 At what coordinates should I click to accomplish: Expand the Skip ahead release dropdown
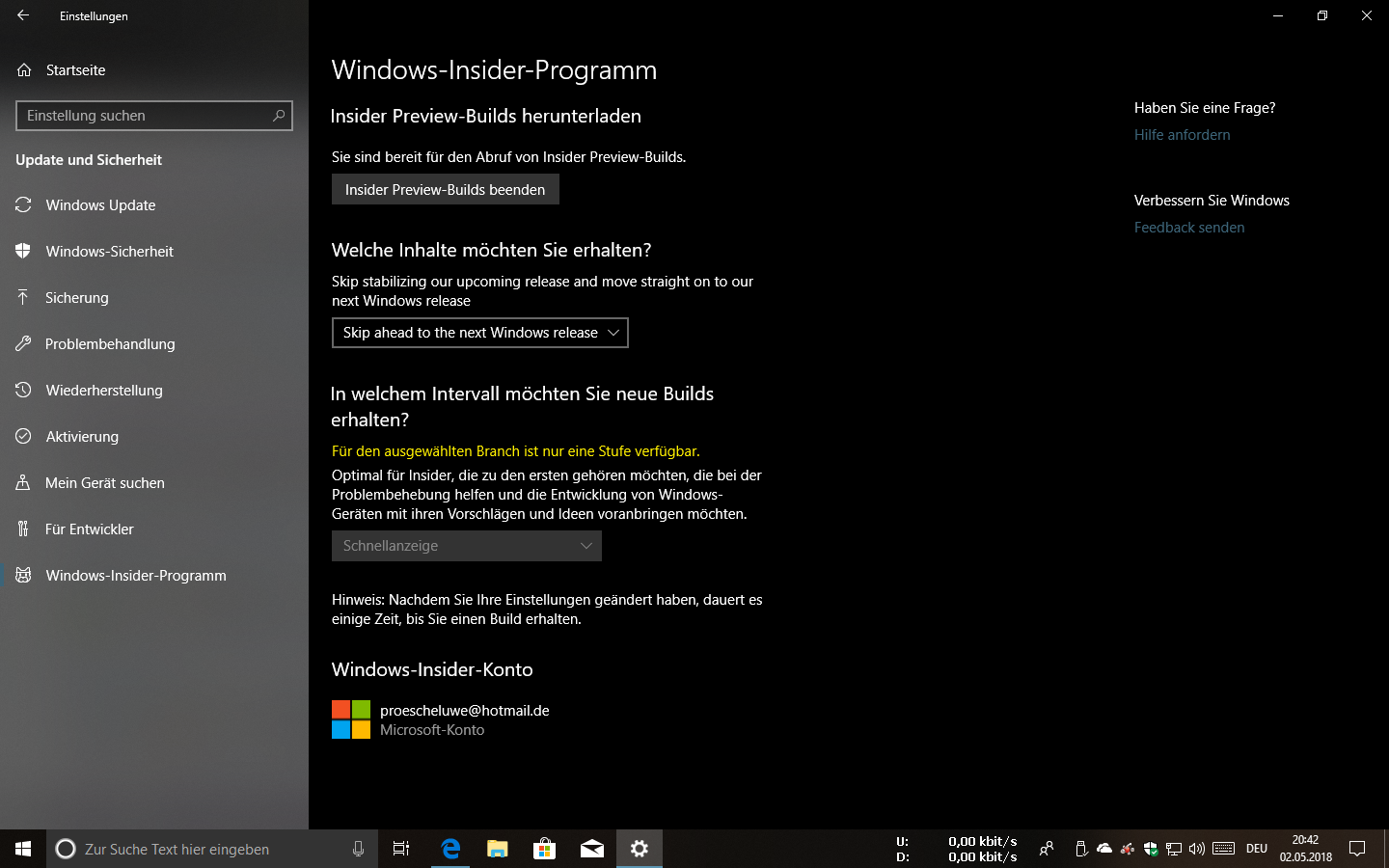pyautogui.click(x=480, y=333)
